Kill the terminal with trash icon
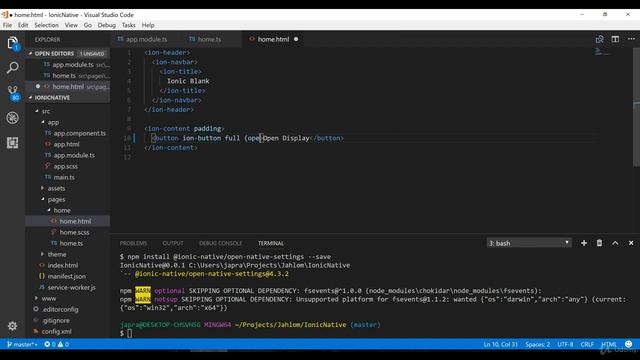Image resolution: width=640 pixels, height=360 pixels. [599, 243]
